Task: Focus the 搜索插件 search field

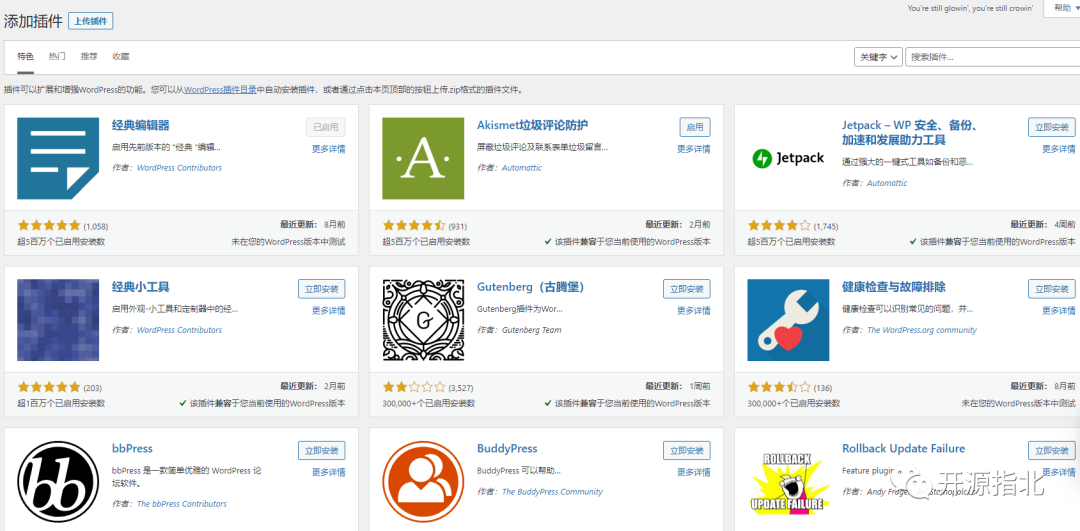Action: [993, 57]
